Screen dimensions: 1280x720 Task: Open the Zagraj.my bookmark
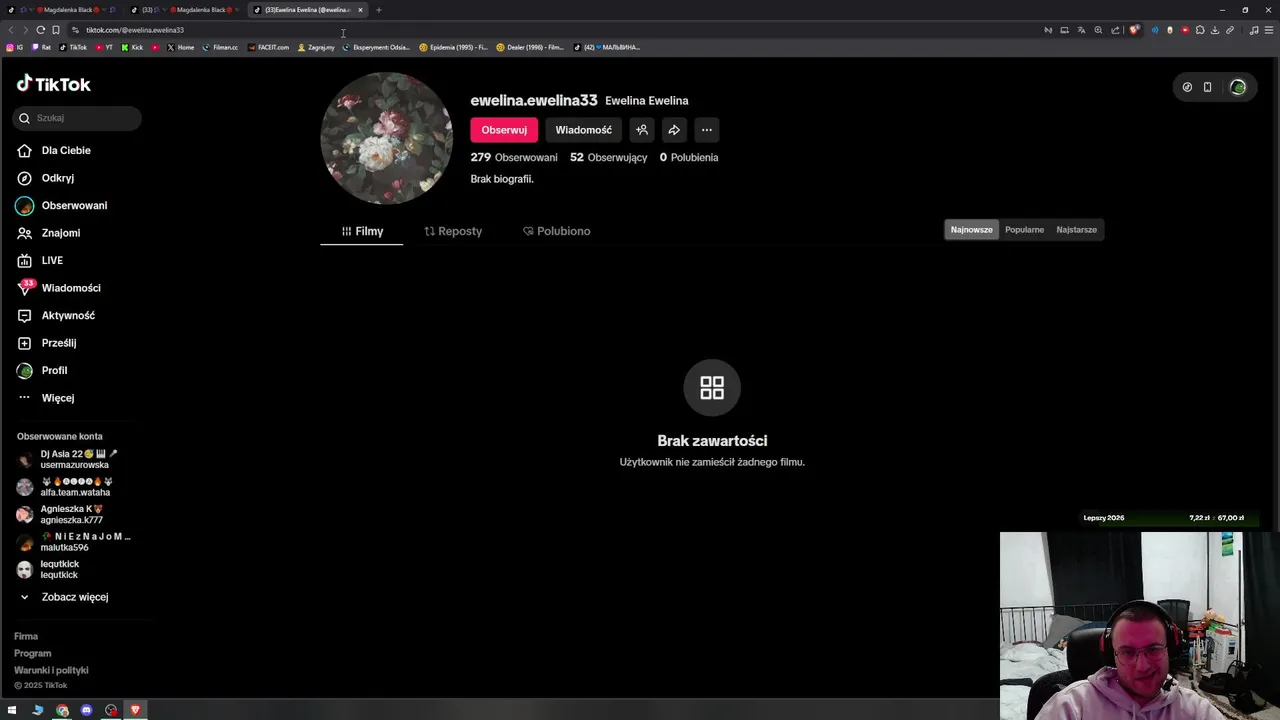(x=316, y=47)
